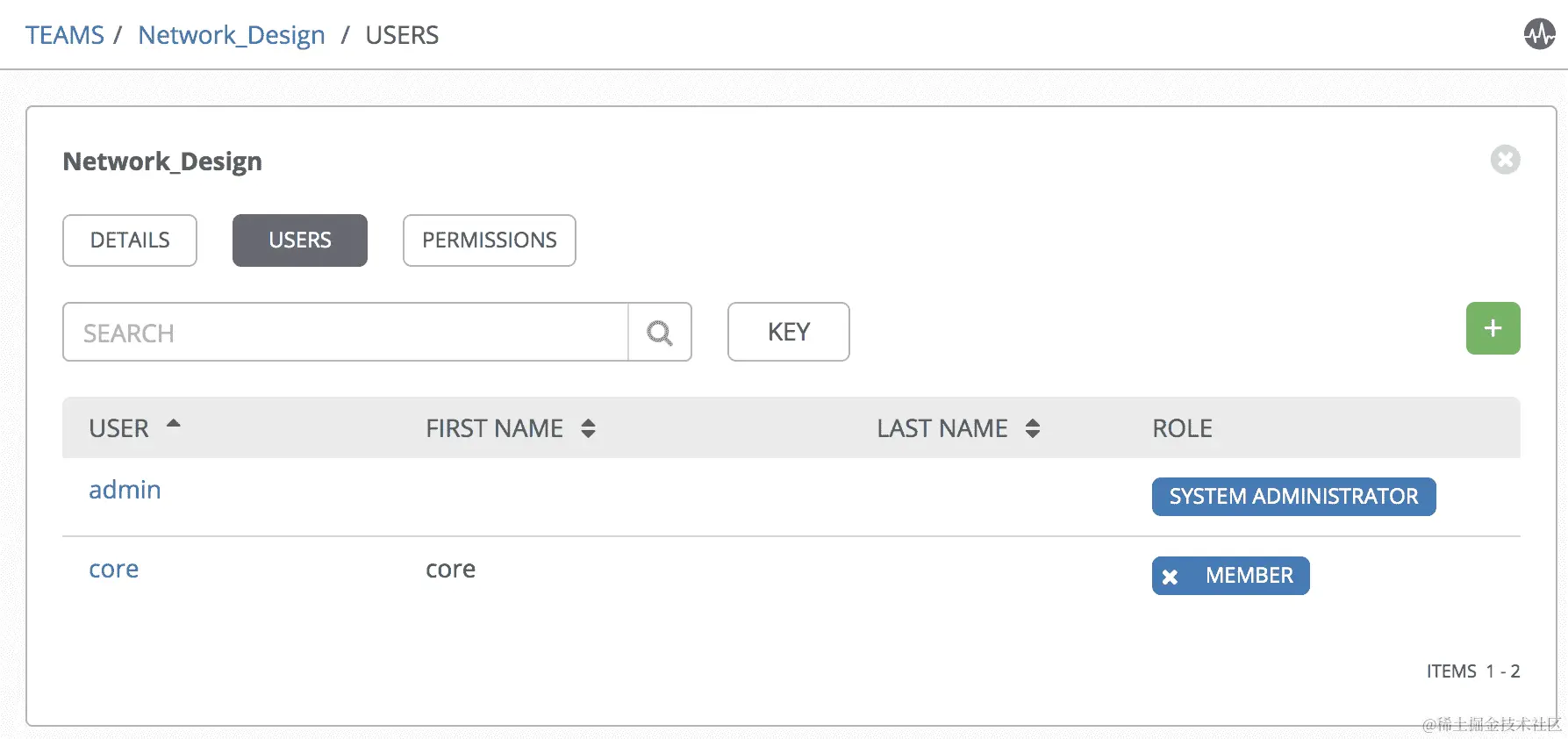Close the Network_Design panel
Image resolution: width=1568 pixels, height=739 pixels.
tap(1505, 160)
